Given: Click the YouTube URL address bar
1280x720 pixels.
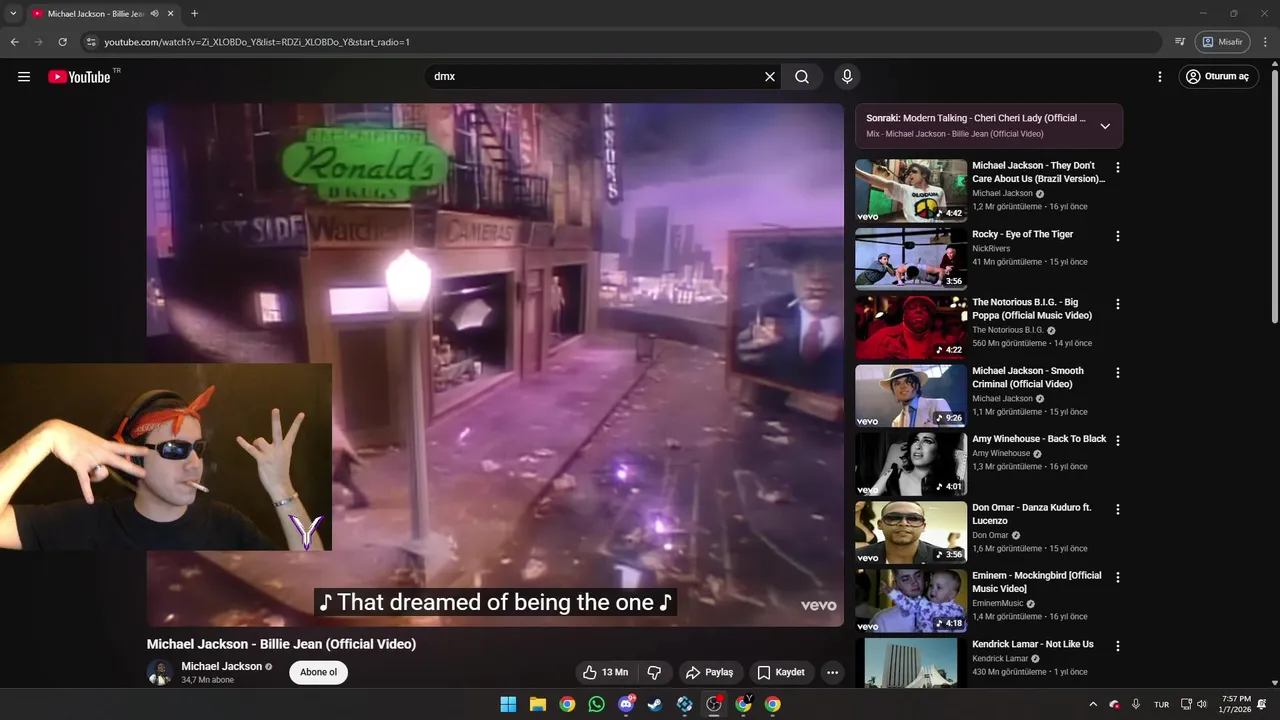Looking at the screenshot, I should tap(620, 42).
